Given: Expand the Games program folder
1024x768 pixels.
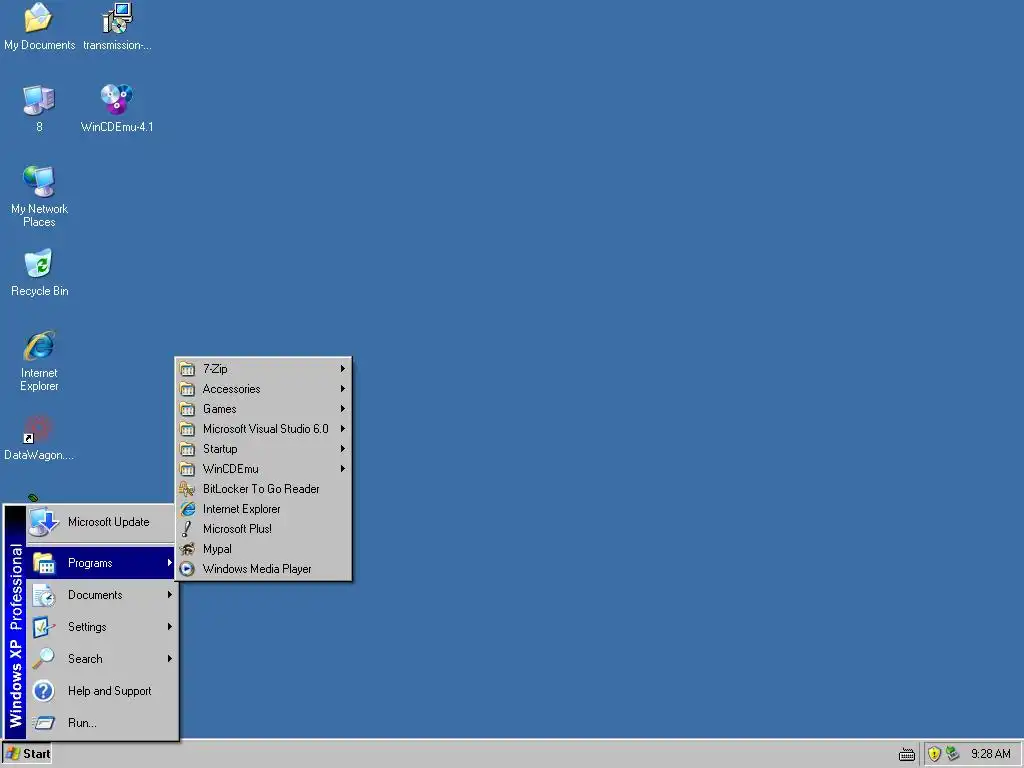Looking at the screenshot, I should coord(263,409).
